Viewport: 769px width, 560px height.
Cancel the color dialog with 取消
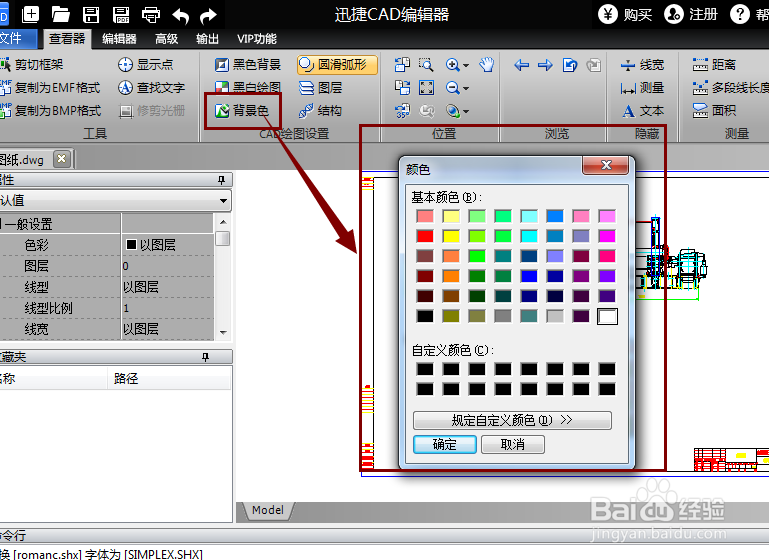coord(513,445)
